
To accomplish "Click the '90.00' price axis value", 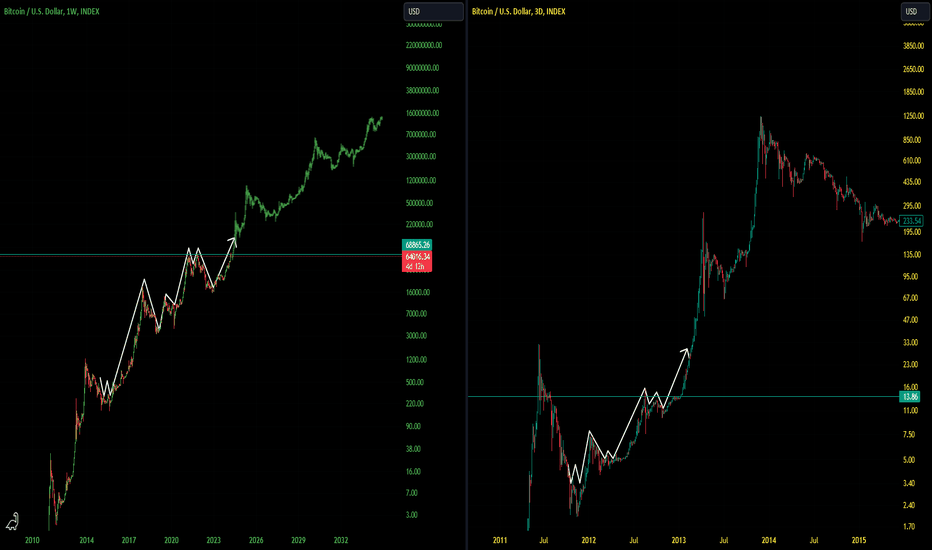I will point(413,426).
